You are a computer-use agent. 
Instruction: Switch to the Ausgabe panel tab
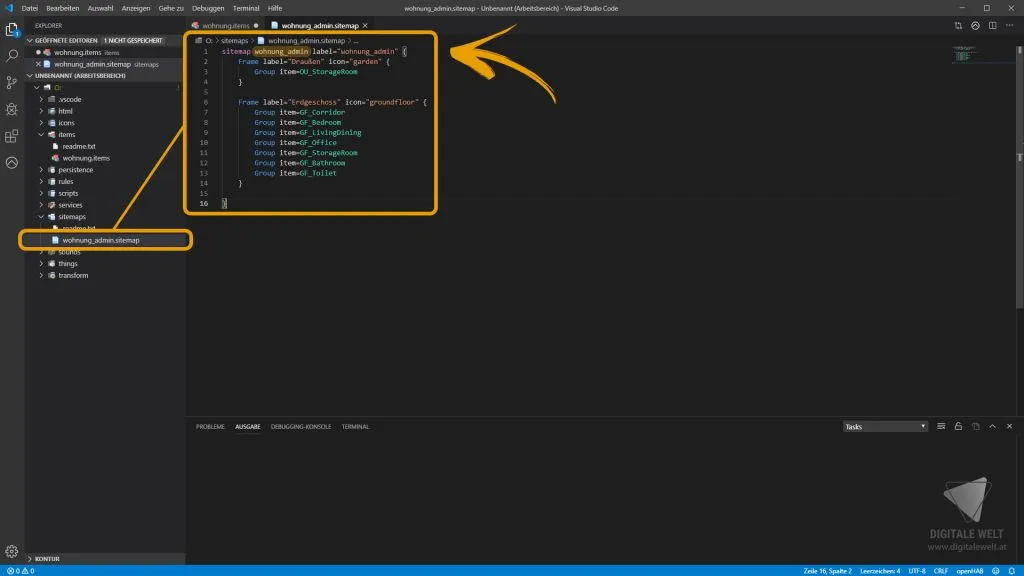point(248,426)
